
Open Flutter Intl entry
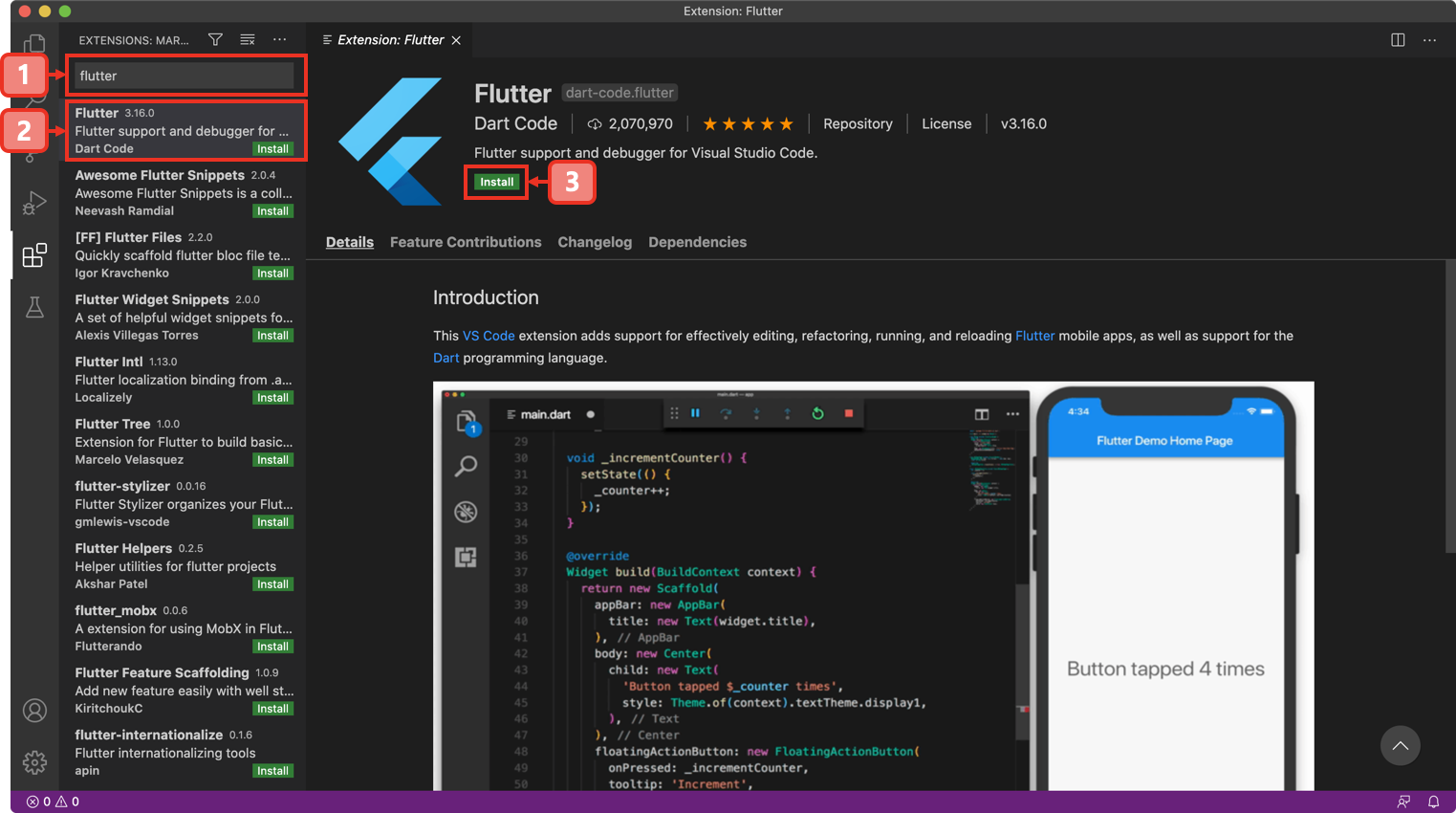[x=185, y=379]
